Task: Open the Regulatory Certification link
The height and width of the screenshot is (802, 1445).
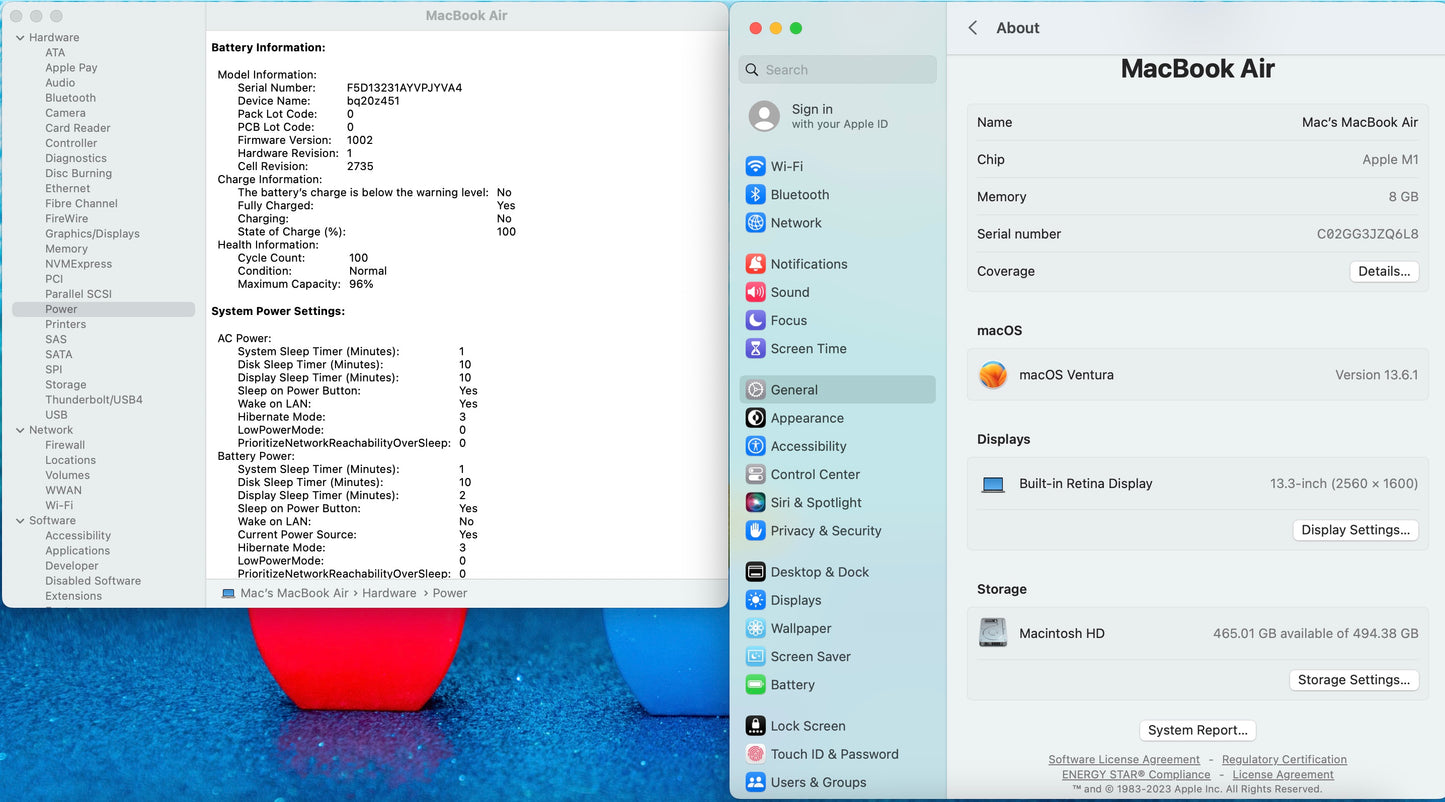Action: pyautogui.click(x=1284, y=760)
